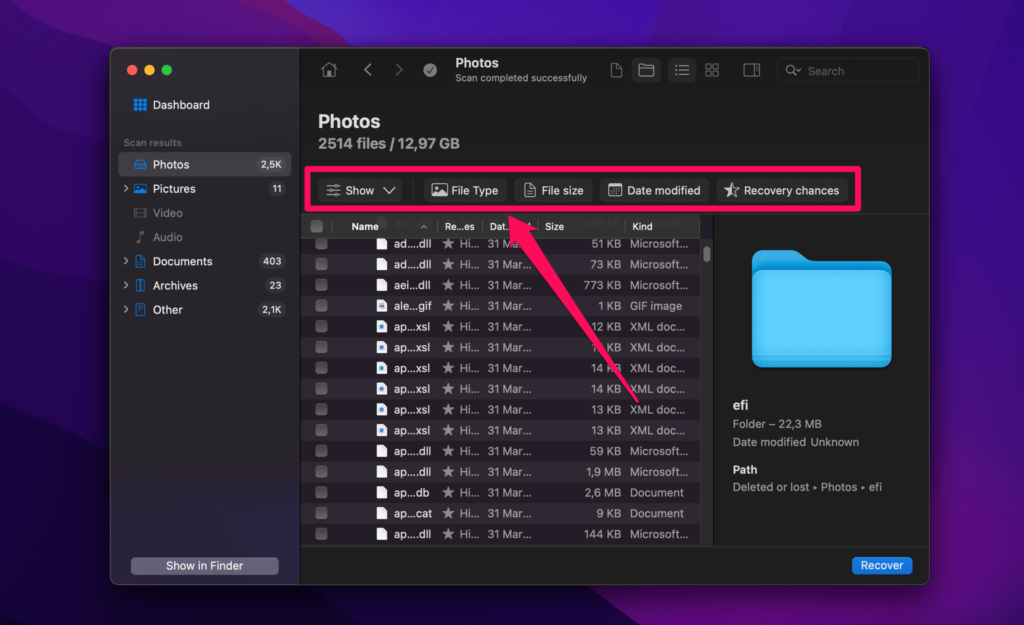Check the box for the 59 KB dll

(x=321, y=451)
